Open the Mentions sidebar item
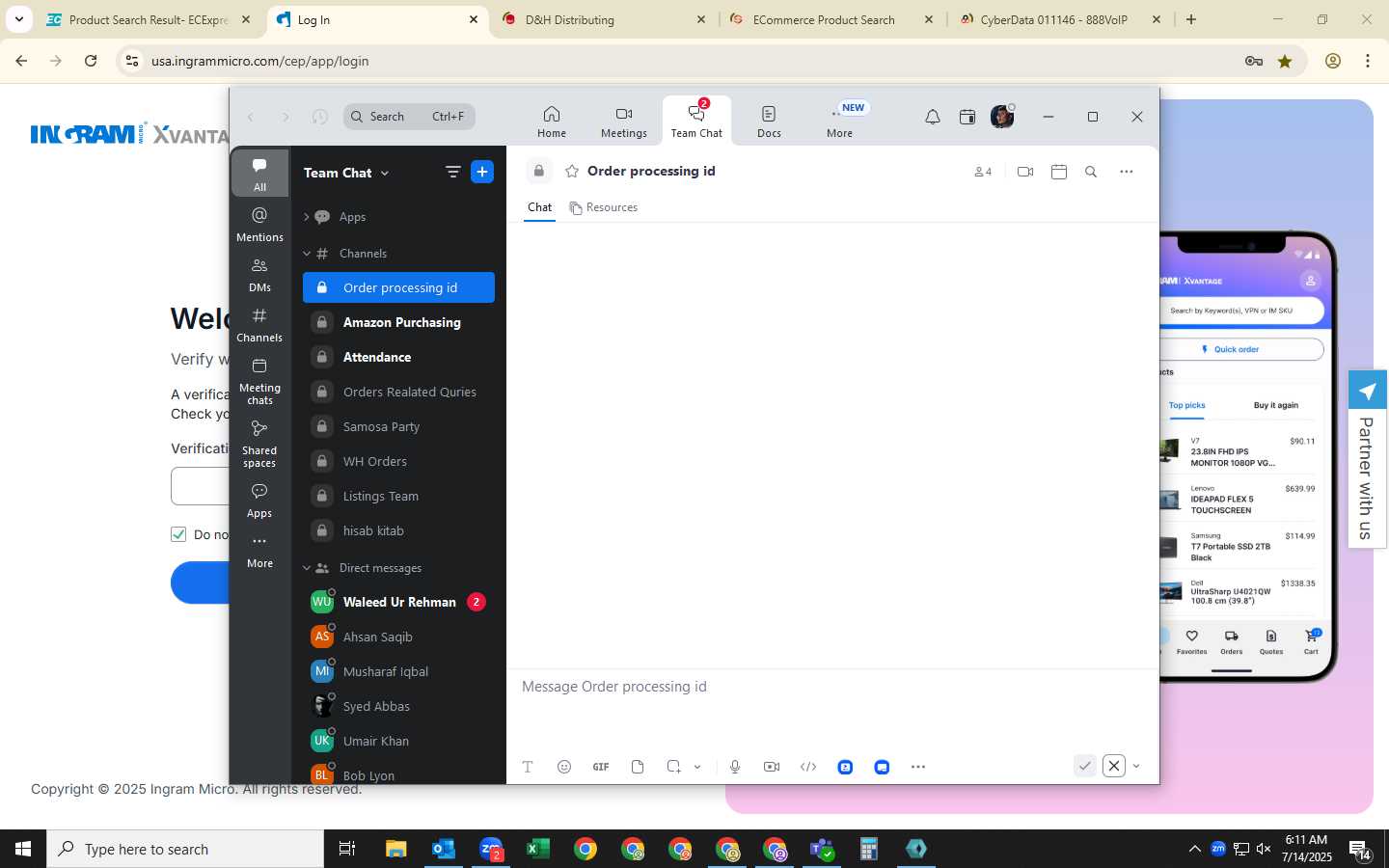Screen dimensions: 1389x868 pos(259,224)
